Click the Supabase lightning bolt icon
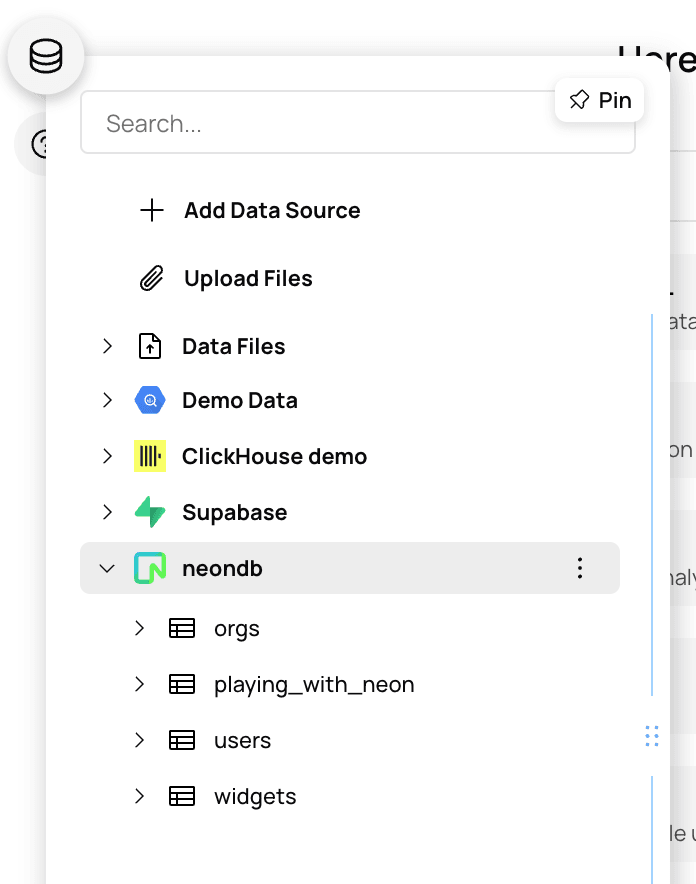The width and height of the screenshot is (696, 884). click(149, 513)
